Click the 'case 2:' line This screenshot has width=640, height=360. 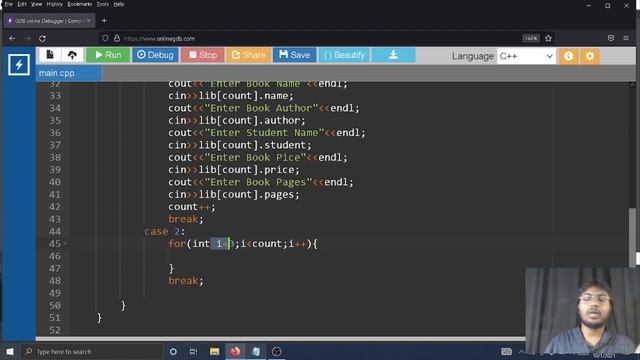coord(164,231)
